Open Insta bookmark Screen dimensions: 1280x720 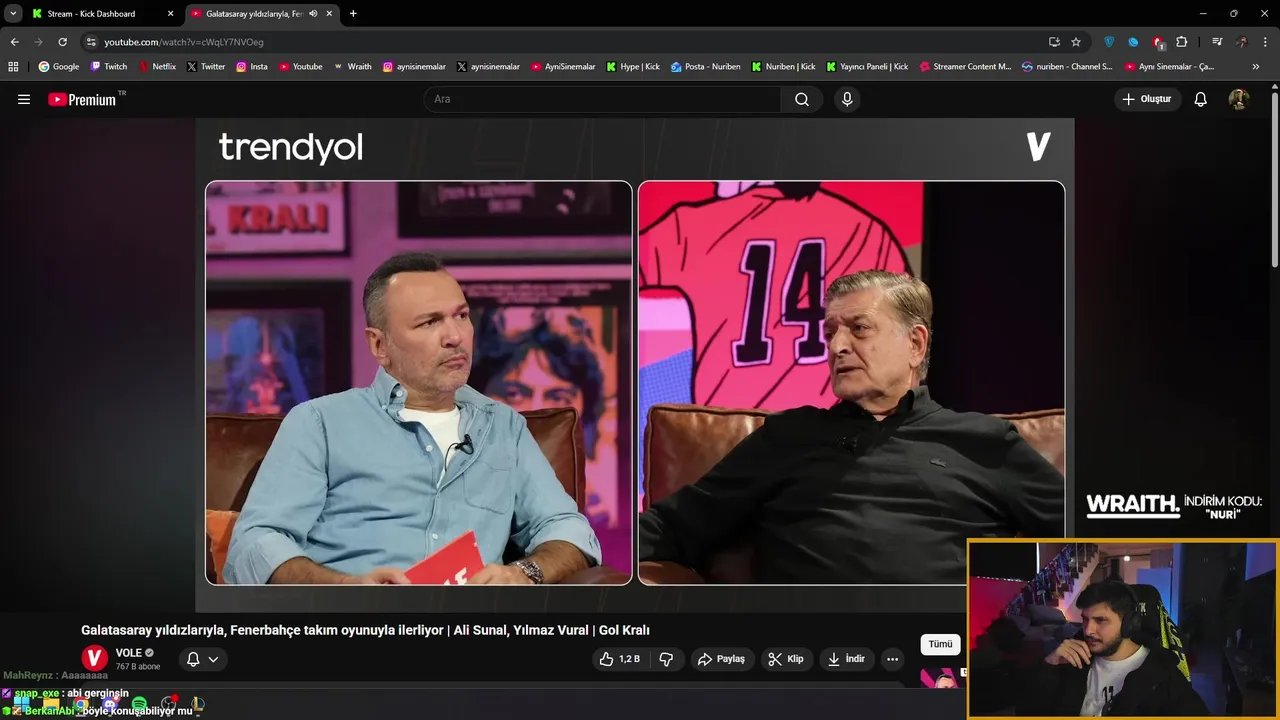click(x=252, y=67)
